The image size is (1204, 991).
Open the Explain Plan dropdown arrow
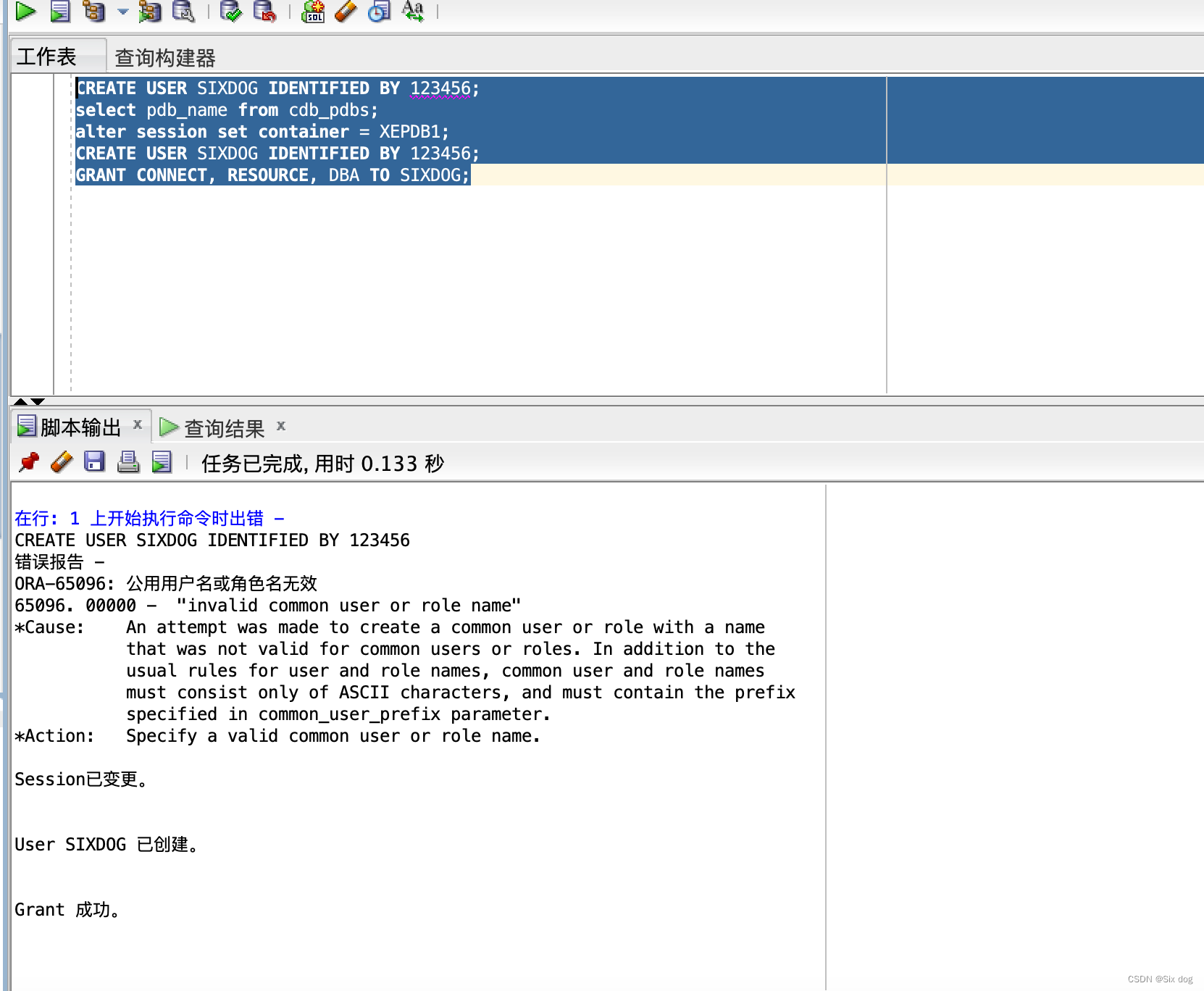point(122,12)
